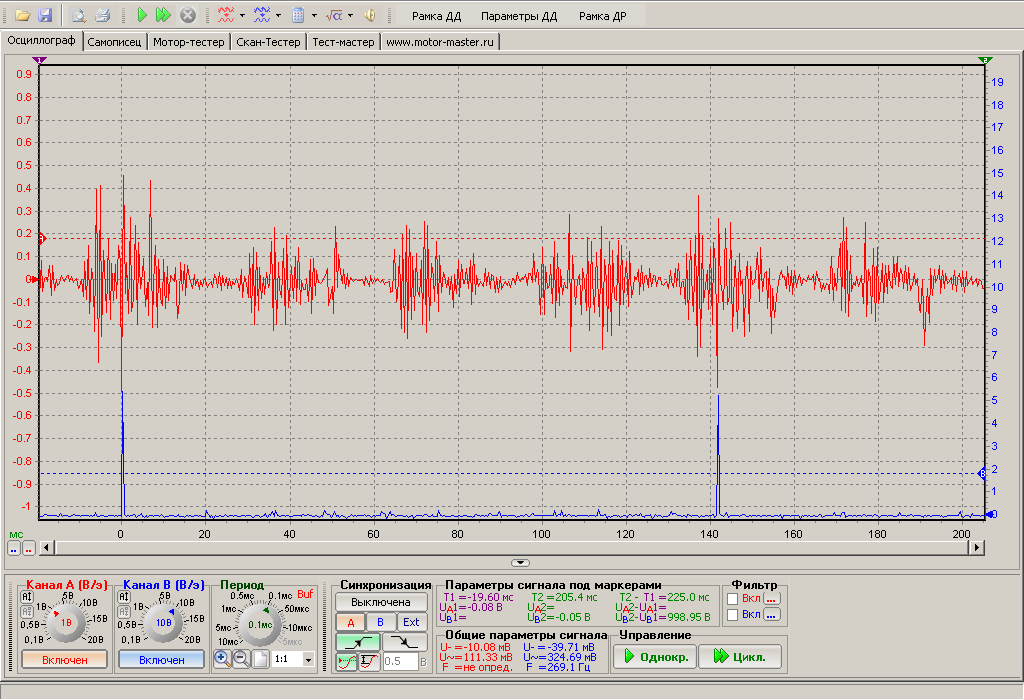Click the trigger level field showing 0.5
The width and height of the screenshot is (1024, 700).
(x=400, y=661)
